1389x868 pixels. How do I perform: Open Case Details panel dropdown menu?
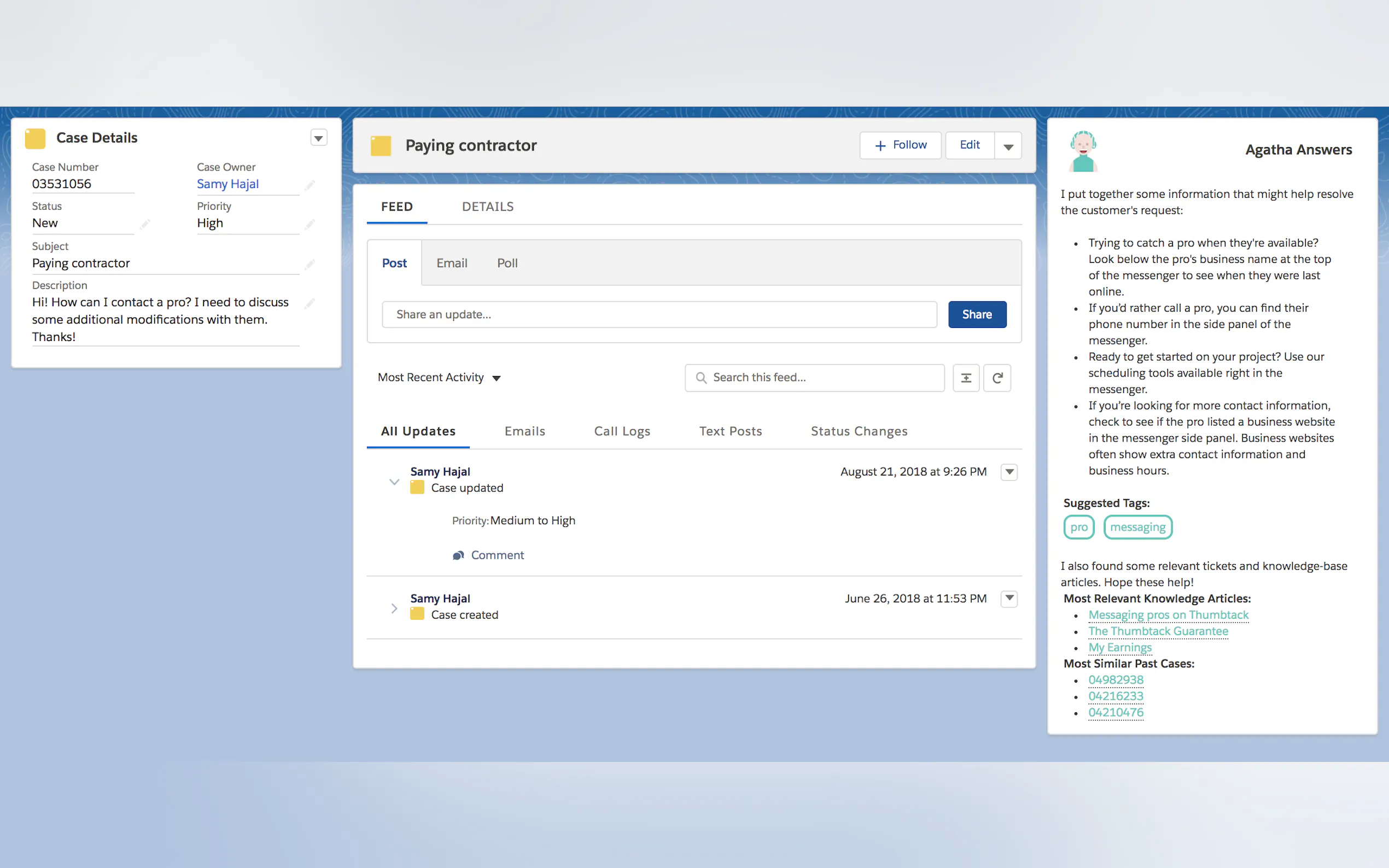[x=319, y=138]
